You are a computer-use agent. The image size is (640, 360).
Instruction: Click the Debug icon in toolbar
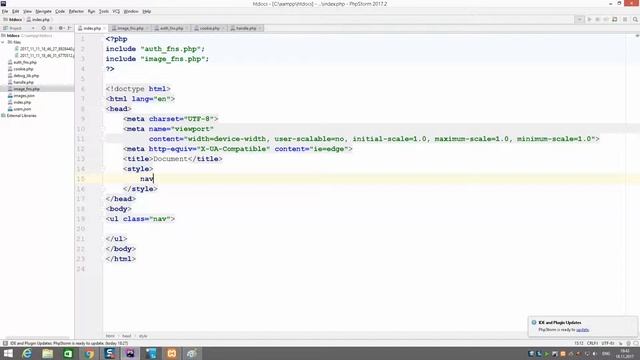[597, 19]
